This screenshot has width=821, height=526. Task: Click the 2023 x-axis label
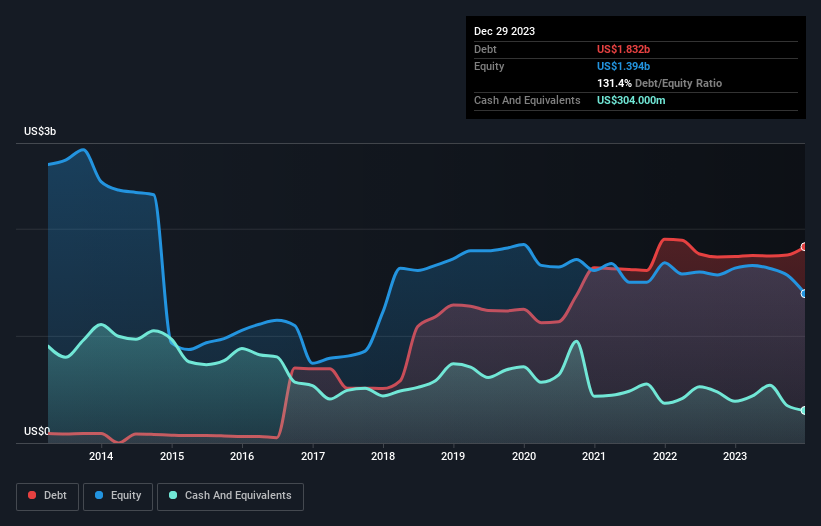click(x=735, y=456)
